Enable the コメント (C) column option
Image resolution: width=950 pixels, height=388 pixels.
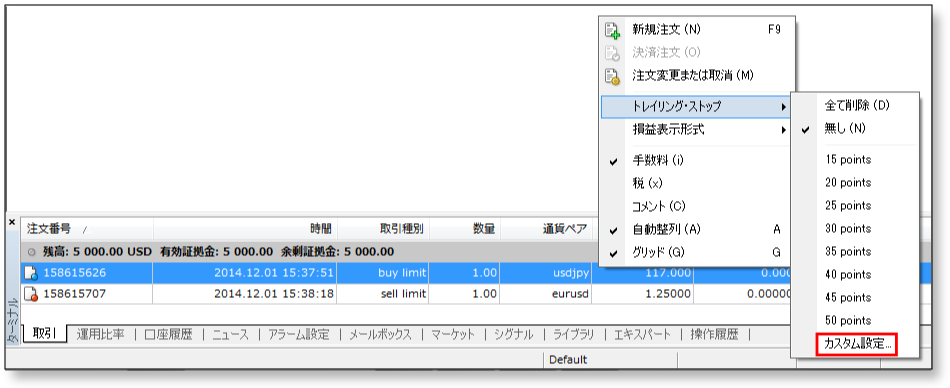(696, 207)
